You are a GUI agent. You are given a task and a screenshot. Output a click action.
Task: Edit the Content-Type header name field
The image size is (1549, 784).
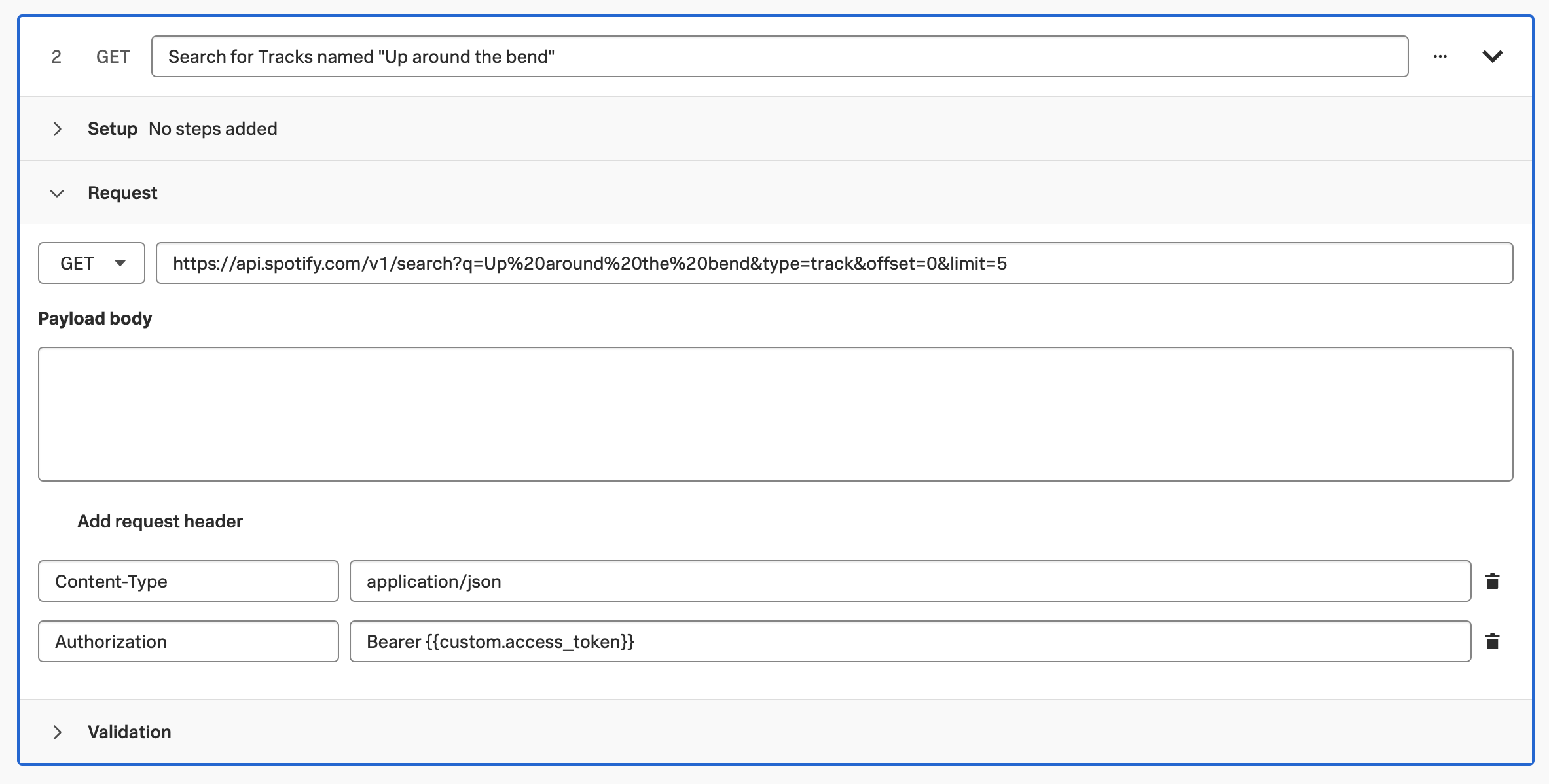pos(189,581)
